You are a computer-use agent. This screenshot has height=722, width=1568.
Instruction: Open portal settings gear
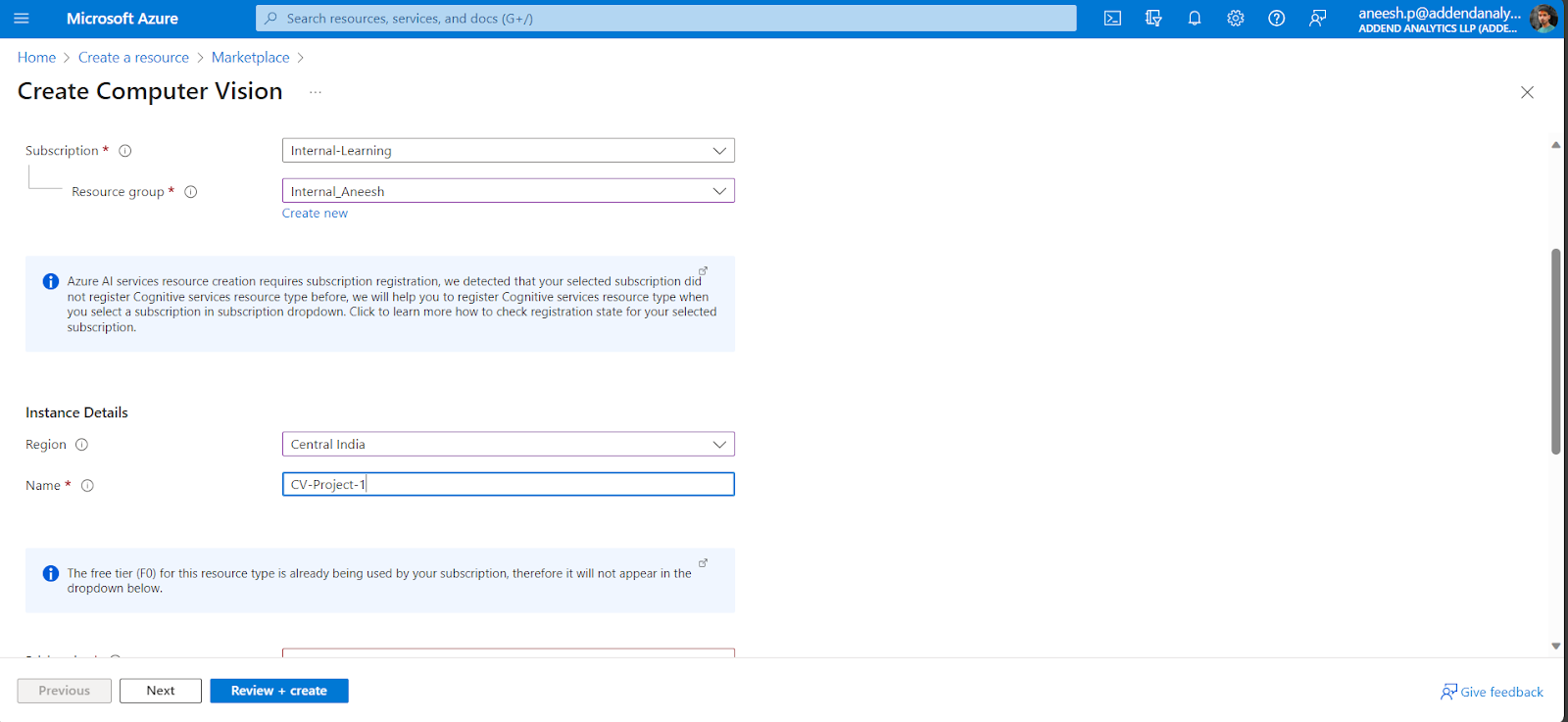click(x=1236, y=19)
